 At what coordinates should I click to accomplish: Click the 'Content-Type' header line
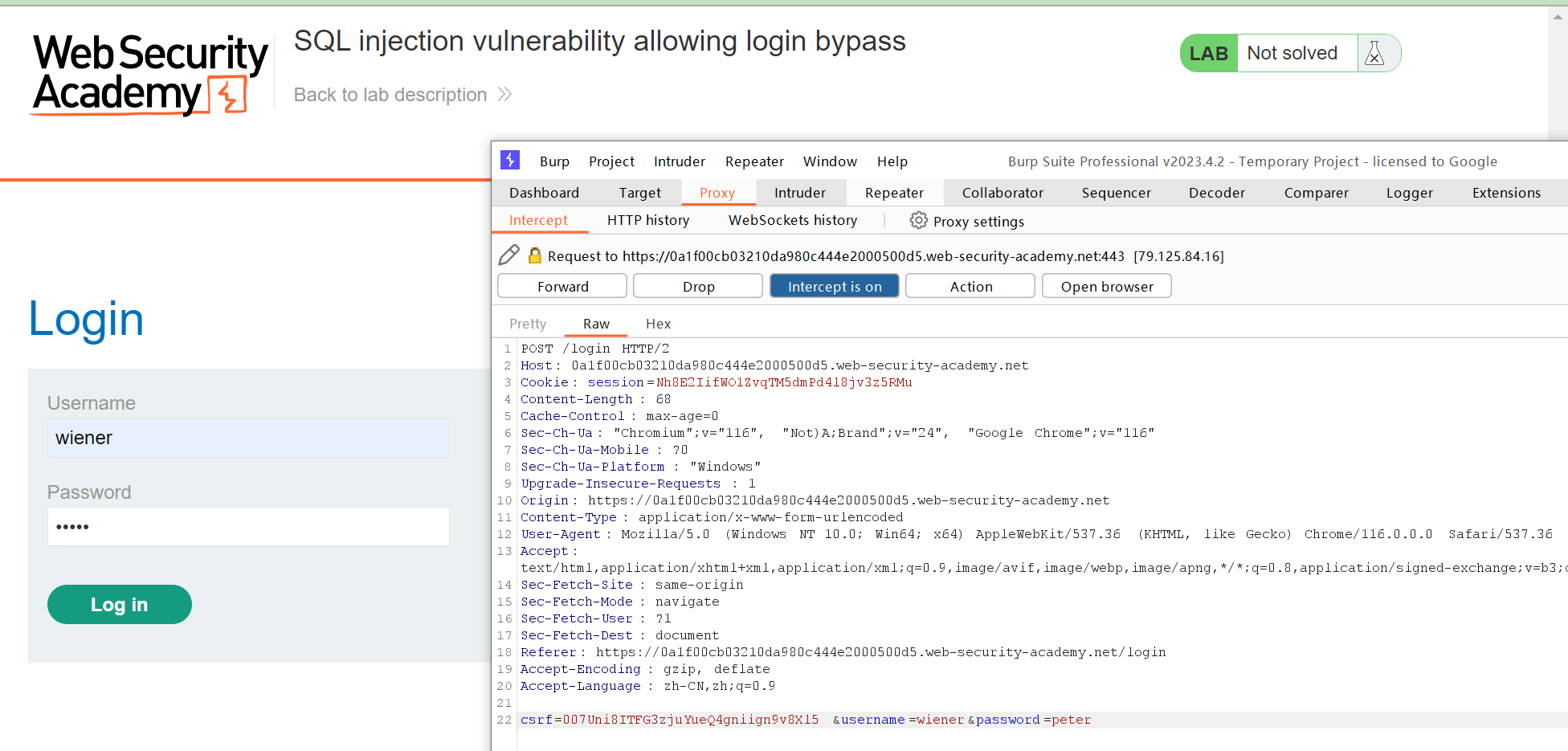712,517
